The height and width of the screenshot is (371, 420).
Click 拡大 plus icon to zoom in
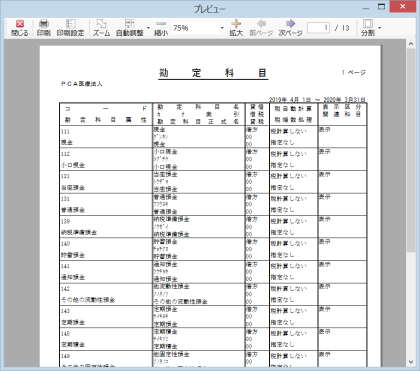coord(236,24)
